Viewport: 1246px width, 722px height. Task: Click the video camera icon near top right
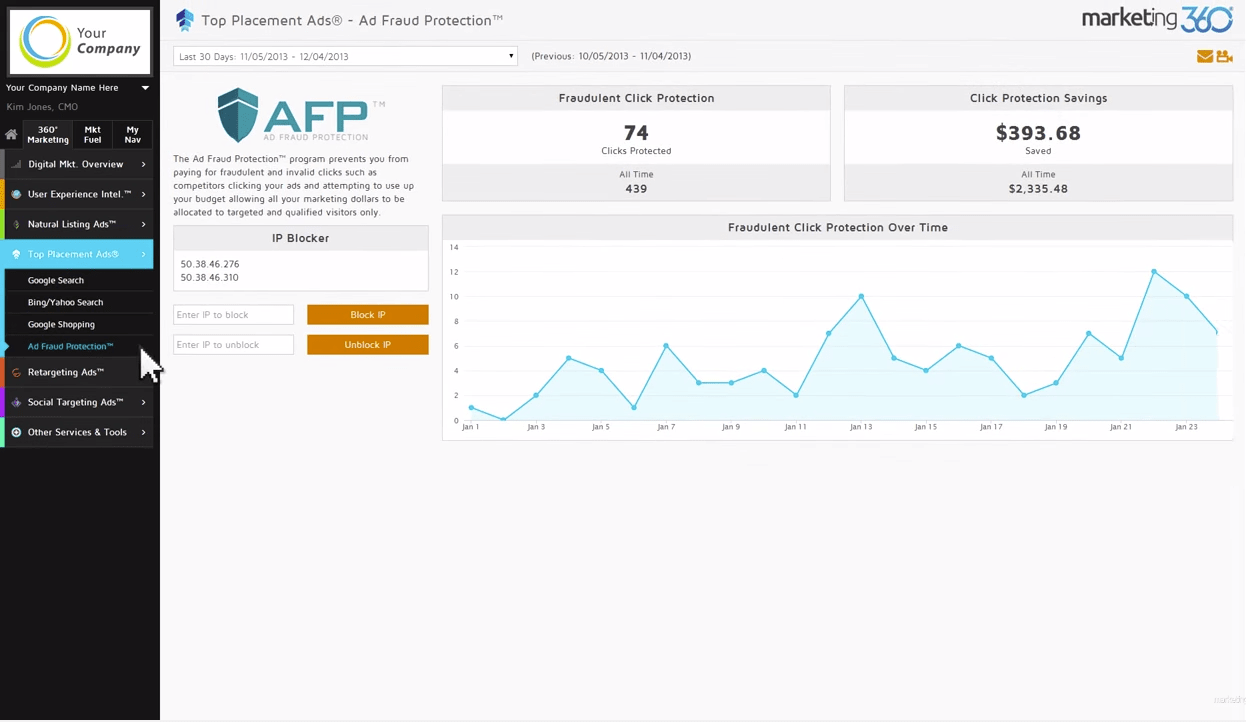1225,57
